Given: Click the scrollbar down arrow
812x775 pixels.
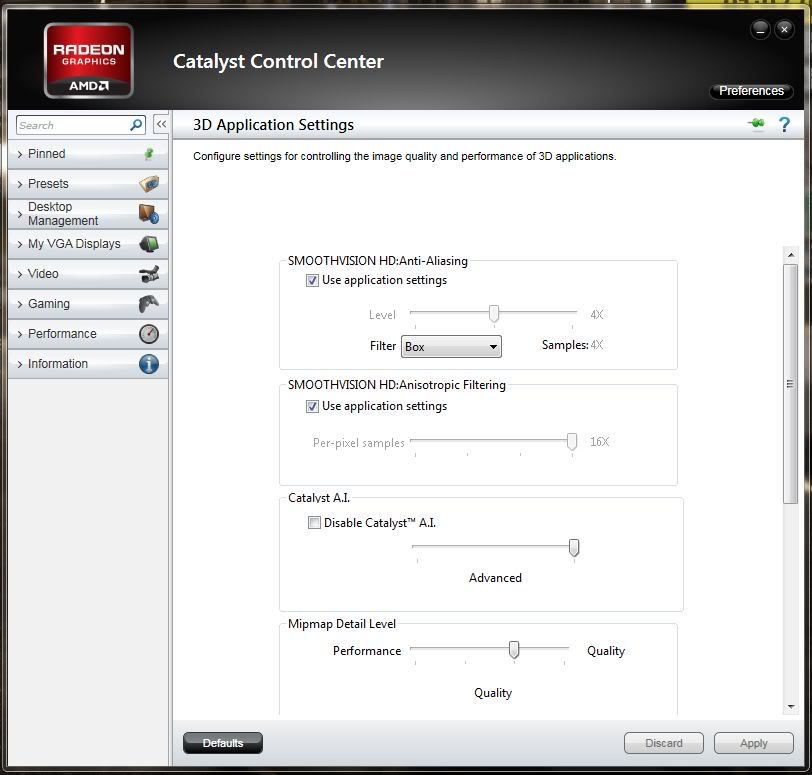Looking at the screenshot, I should 791,707.
